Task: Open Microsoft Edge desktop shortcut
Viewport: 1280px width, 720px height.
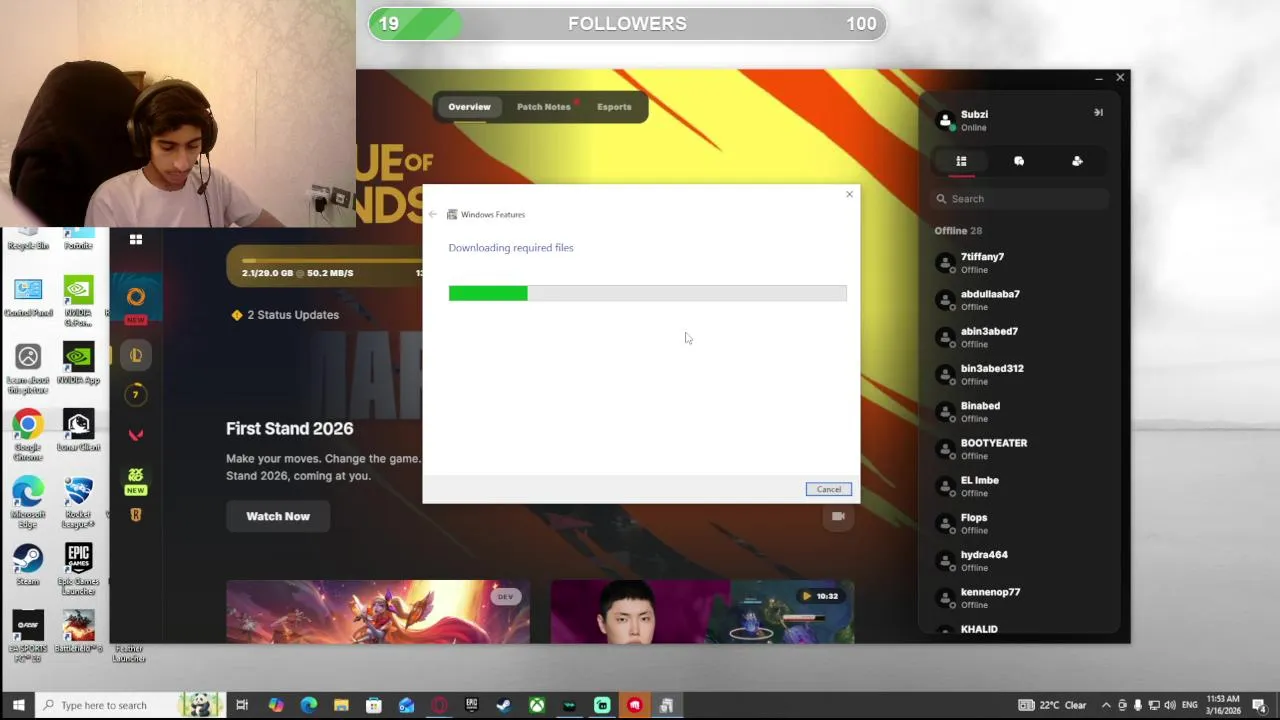Action: (x=28, y=502)
